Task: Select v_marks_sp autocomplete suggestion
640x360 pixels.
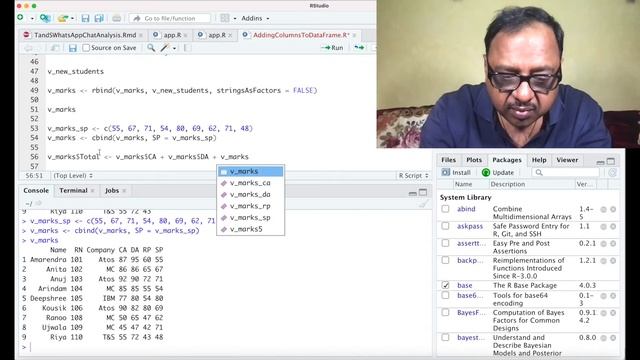Action: [x=250, y=218]
